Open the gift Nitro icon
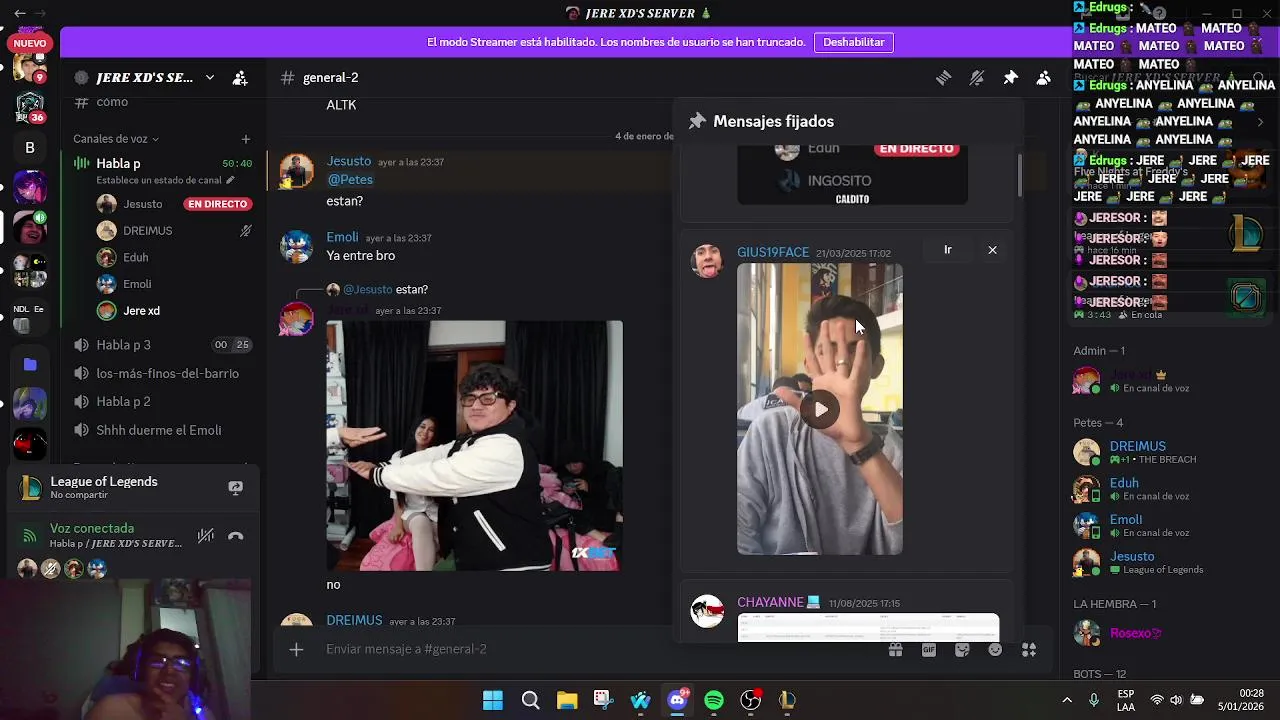This screenshot has height=720, width=1280. tap(895, 650)
